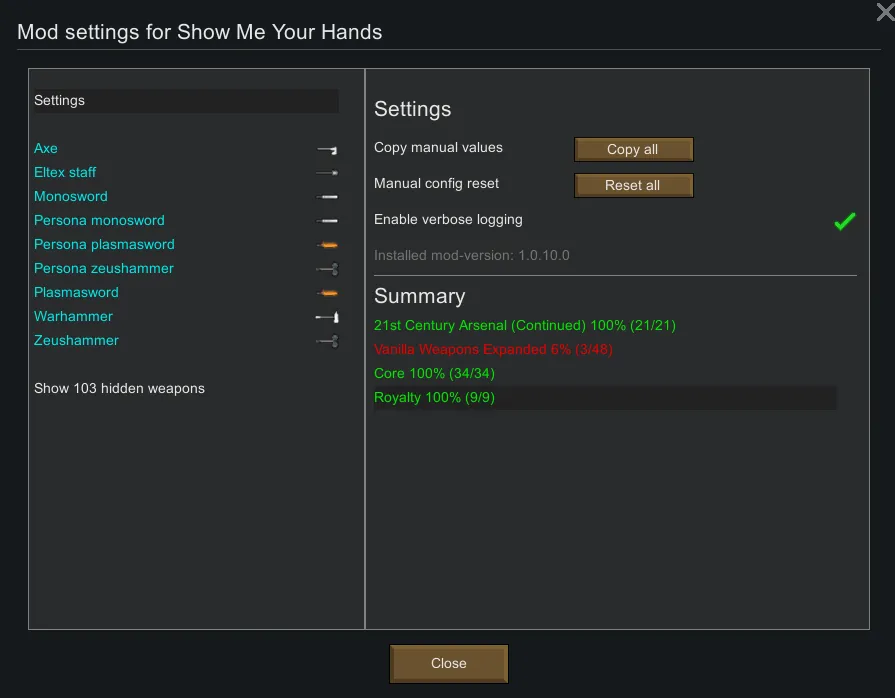Screen dimensions: 895x698
Task: Show 103 hidden weapons
Action: pos(119,388)
